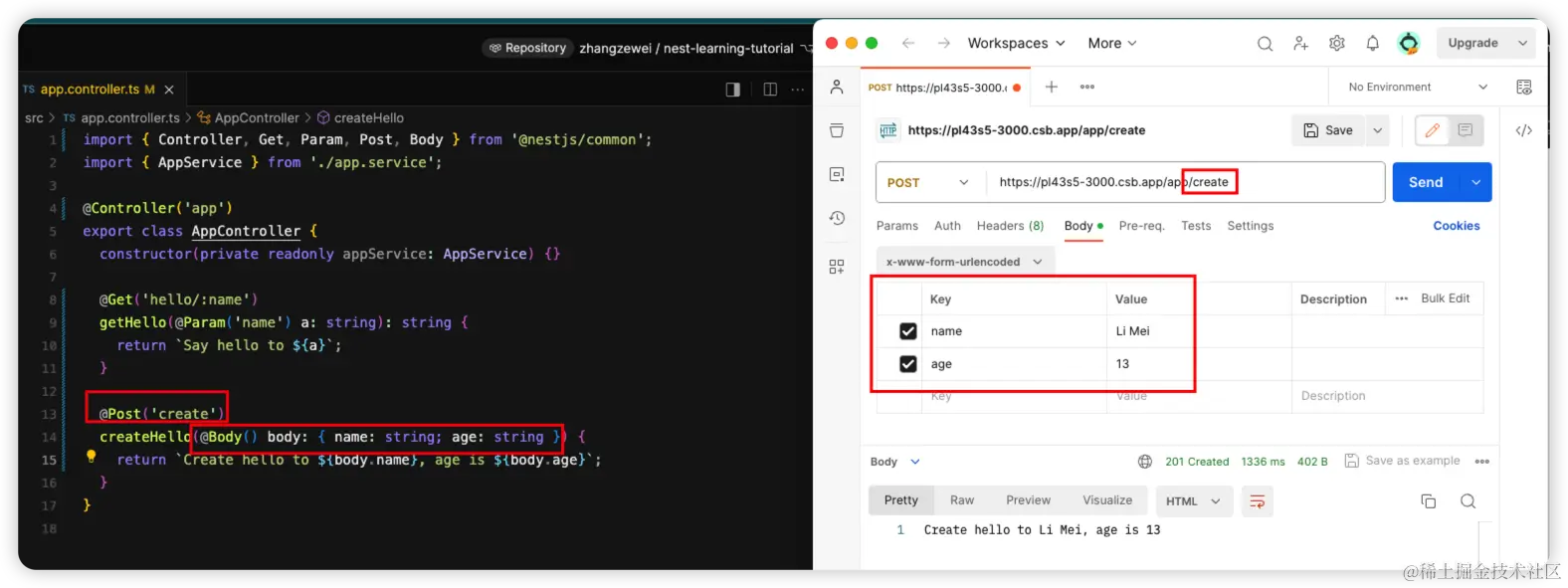Add a new request tab with plus icon

point(1052,87)
